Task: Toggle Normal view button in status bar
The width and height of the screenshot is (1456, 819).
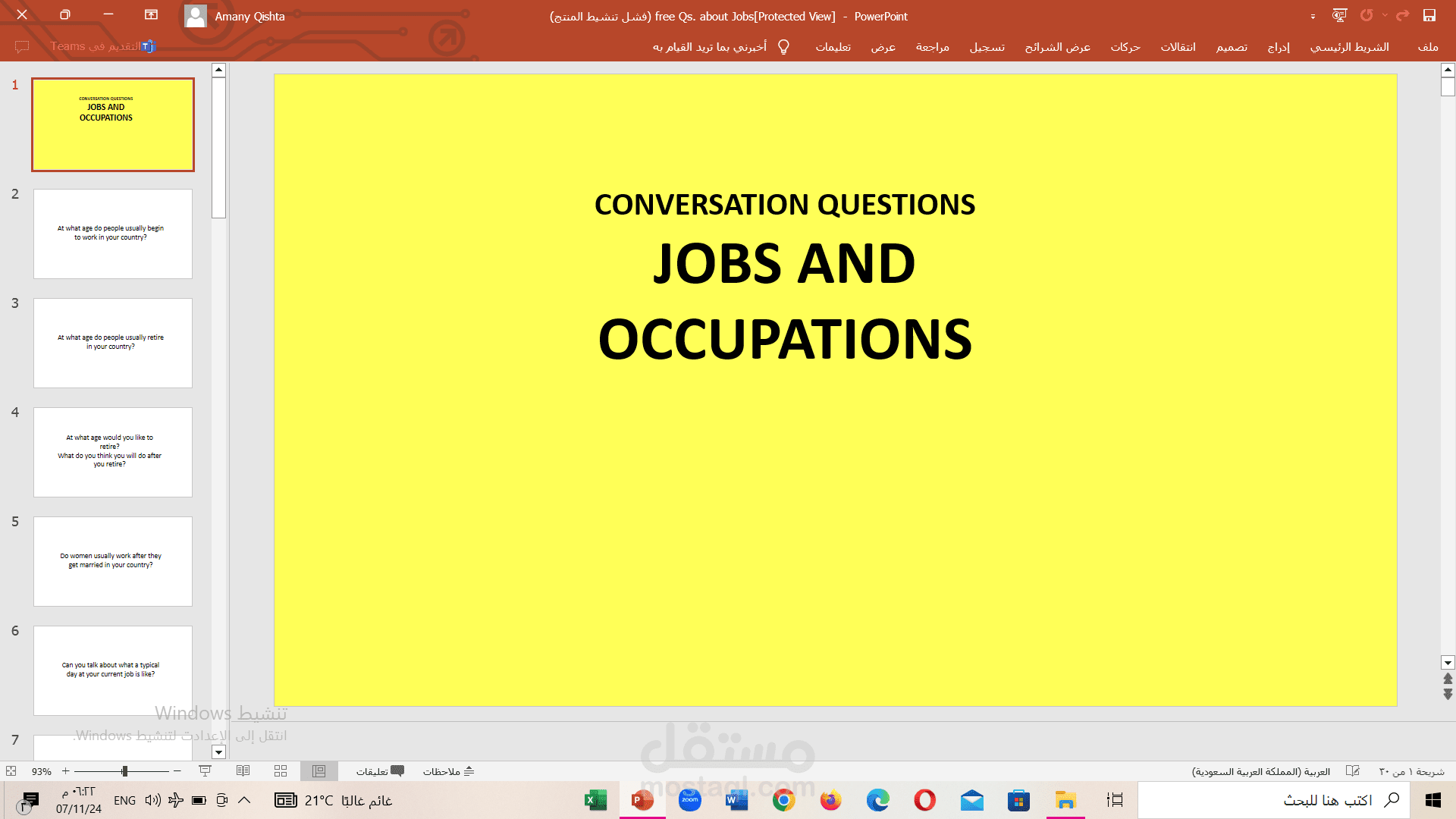Action: pyautogui.click(x=318, y=771)
